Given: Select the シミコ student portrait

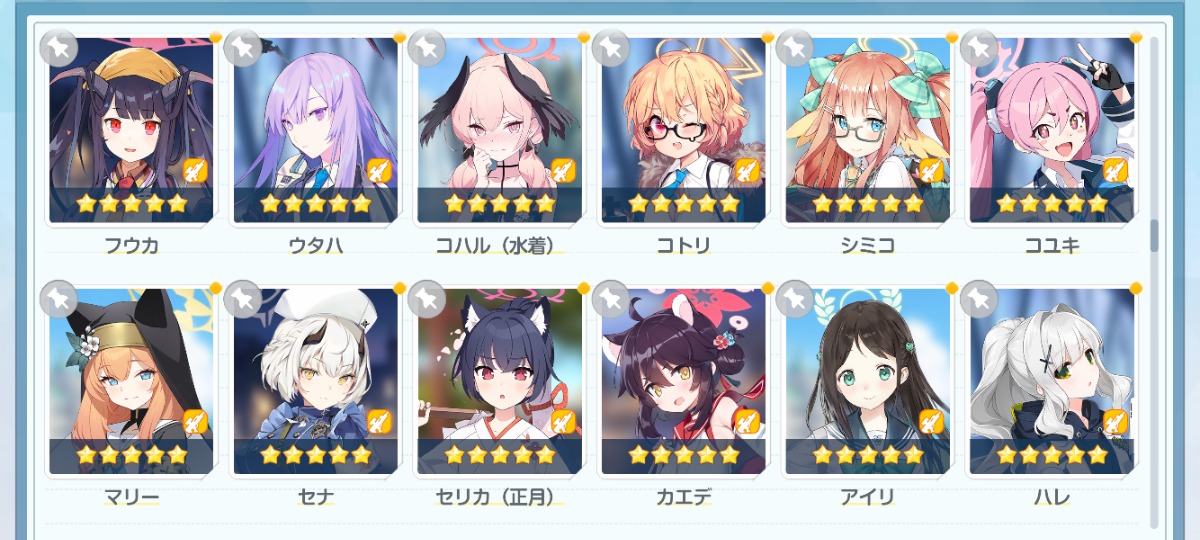Looking at the screenshot, I should (x=868, y=130).
